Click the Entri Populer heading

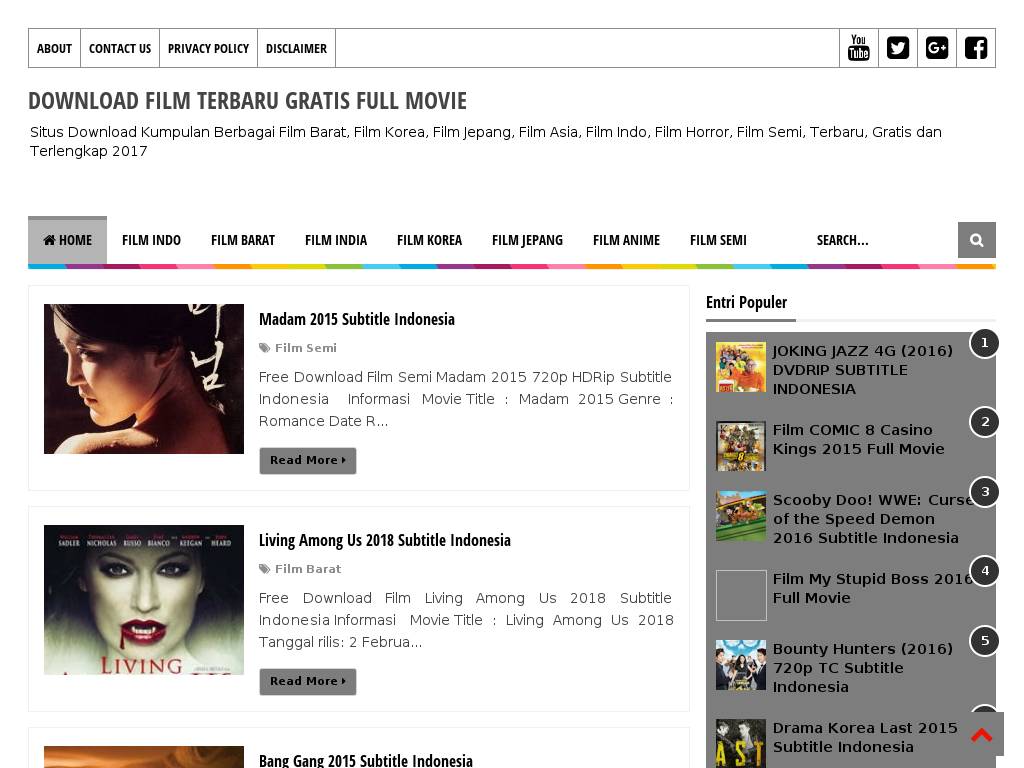pyautogui.click(x=746, y=302)
